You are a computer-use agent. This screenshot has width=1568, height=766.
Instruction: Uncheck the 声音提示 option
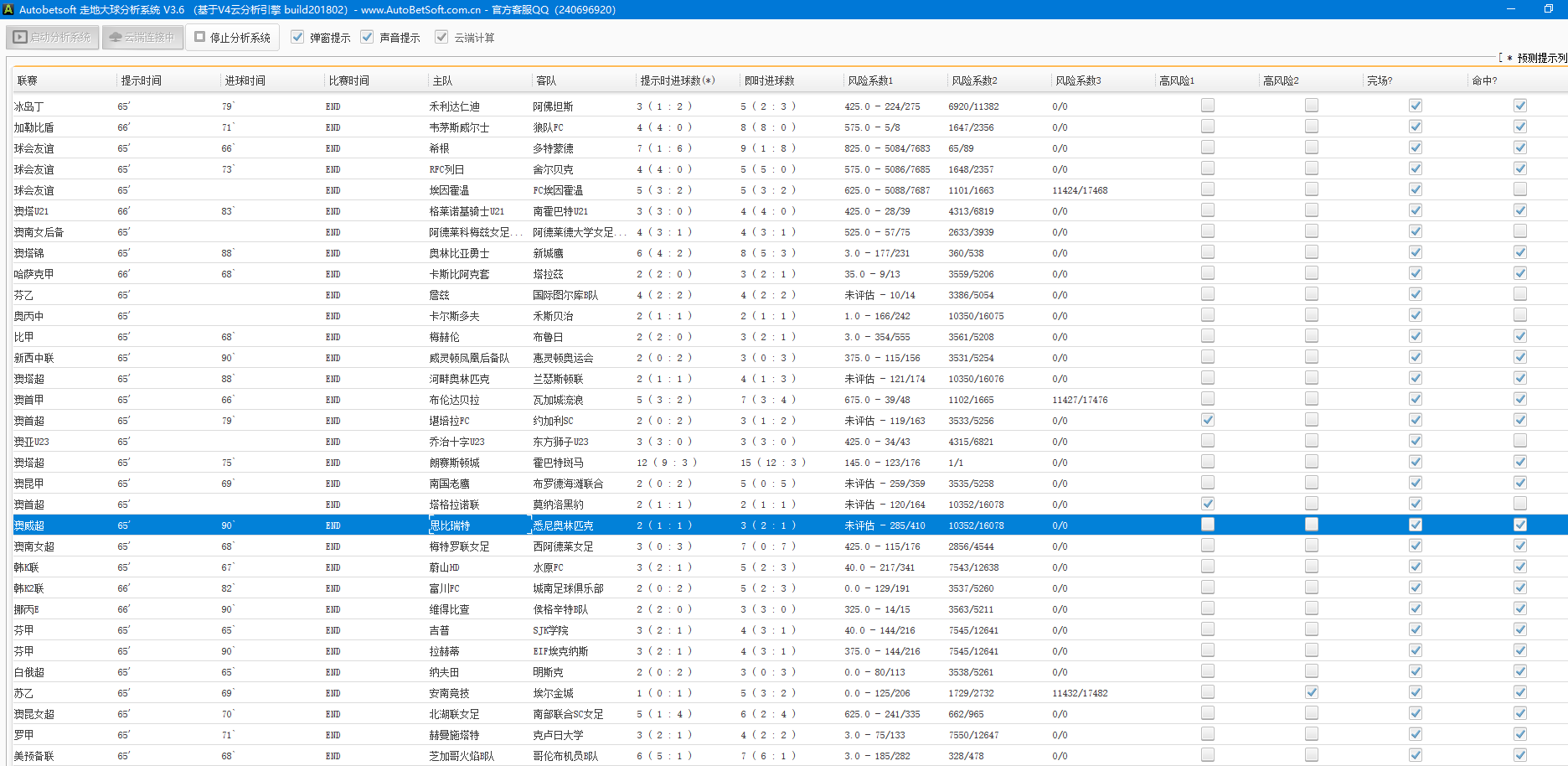tap(367, 38)
